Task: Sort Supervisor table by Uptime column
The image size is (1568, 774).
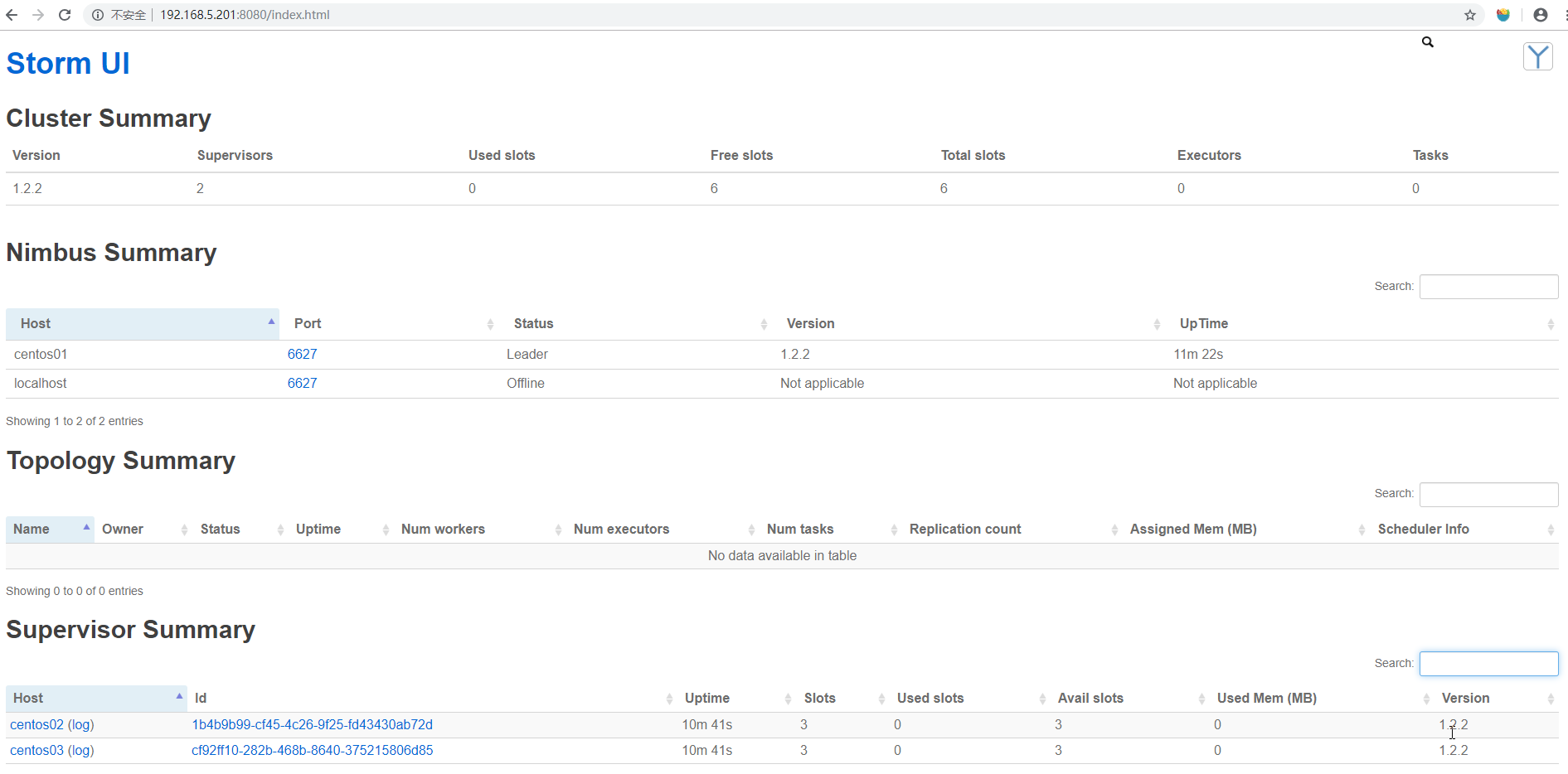Action: pos(736,699)
